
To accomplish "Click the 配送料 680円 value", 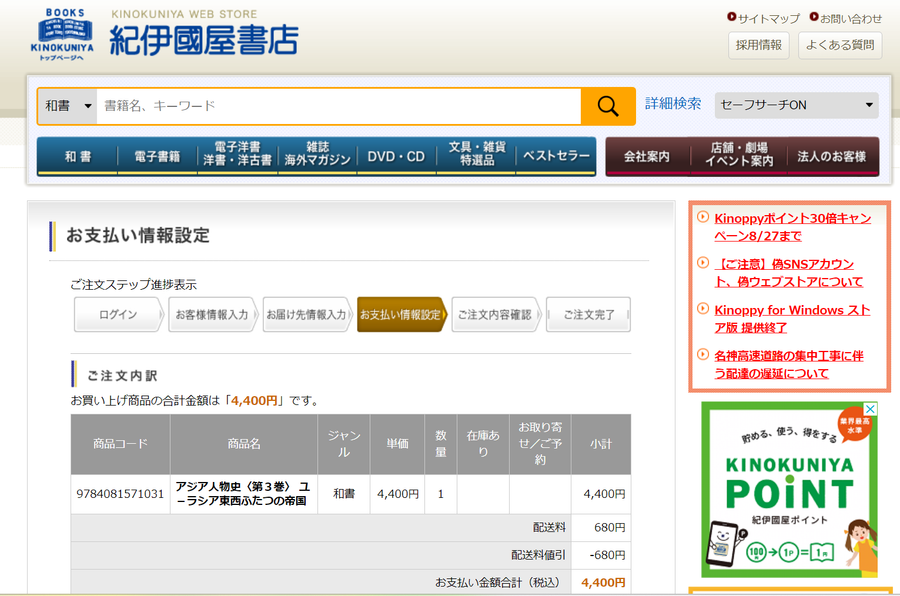I will (610, 527).
